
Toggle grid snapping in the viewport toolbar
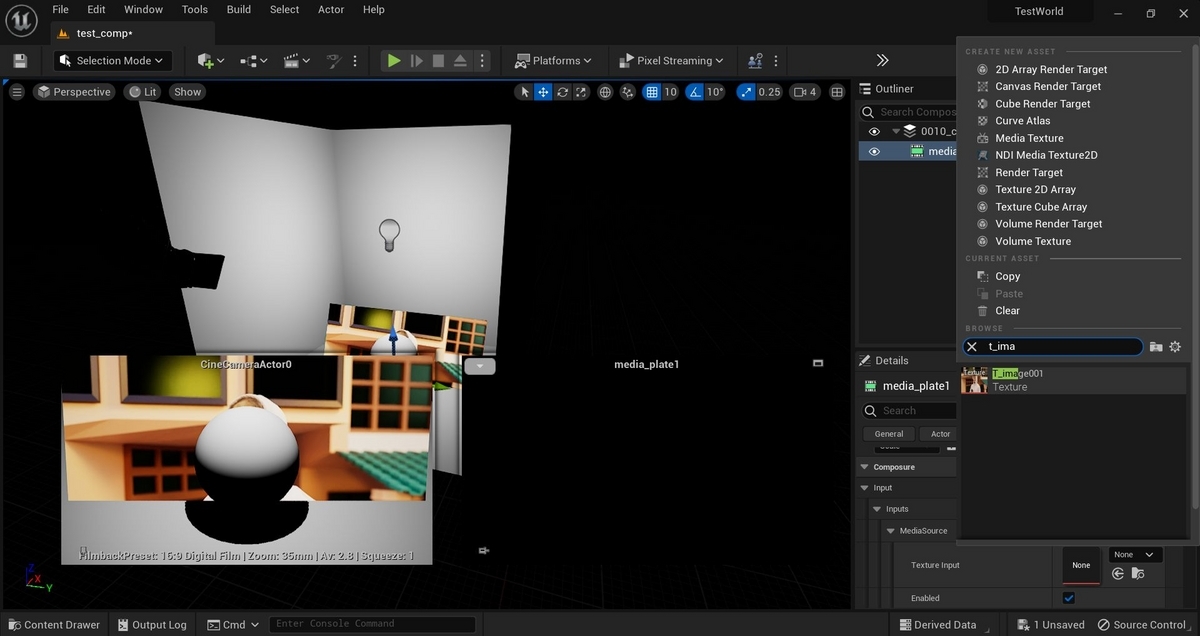tap(652, 92)
